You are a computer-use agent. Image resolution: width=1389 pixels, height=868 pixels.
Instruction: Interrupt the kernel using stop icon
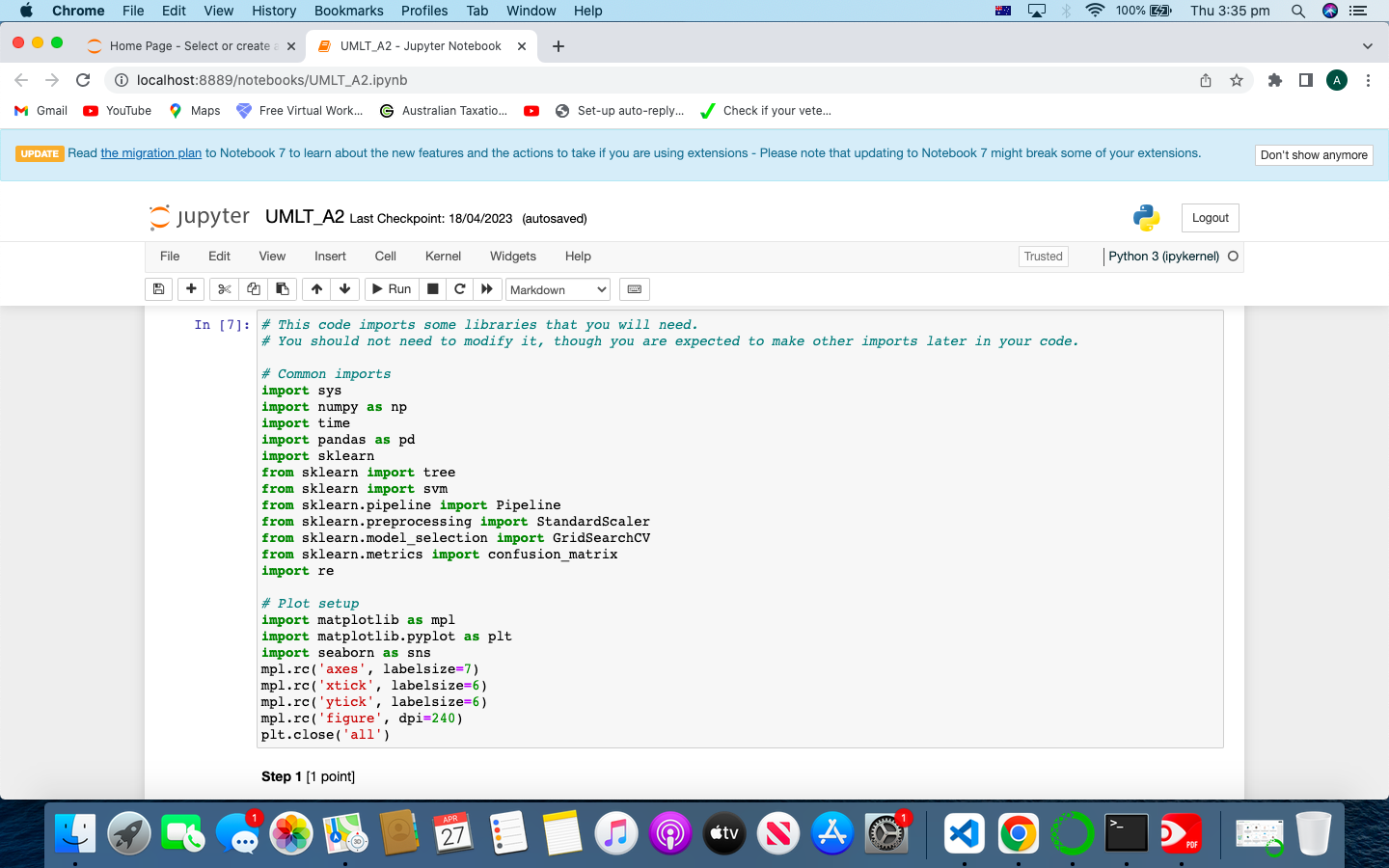point(432,288)
